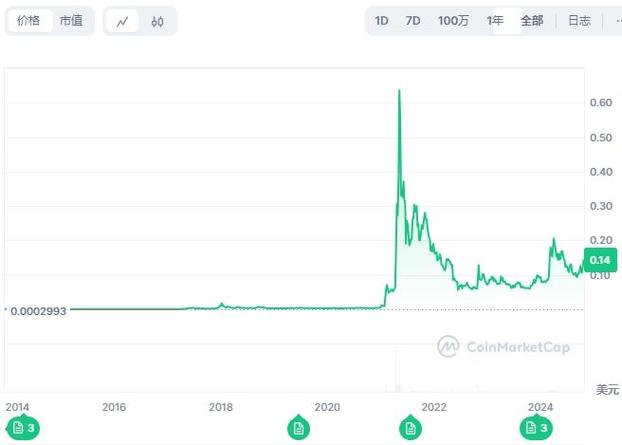This screenshot has width=622, height=445.
Task: Toggle 日志 (log) scale
Action: [579, 21]
